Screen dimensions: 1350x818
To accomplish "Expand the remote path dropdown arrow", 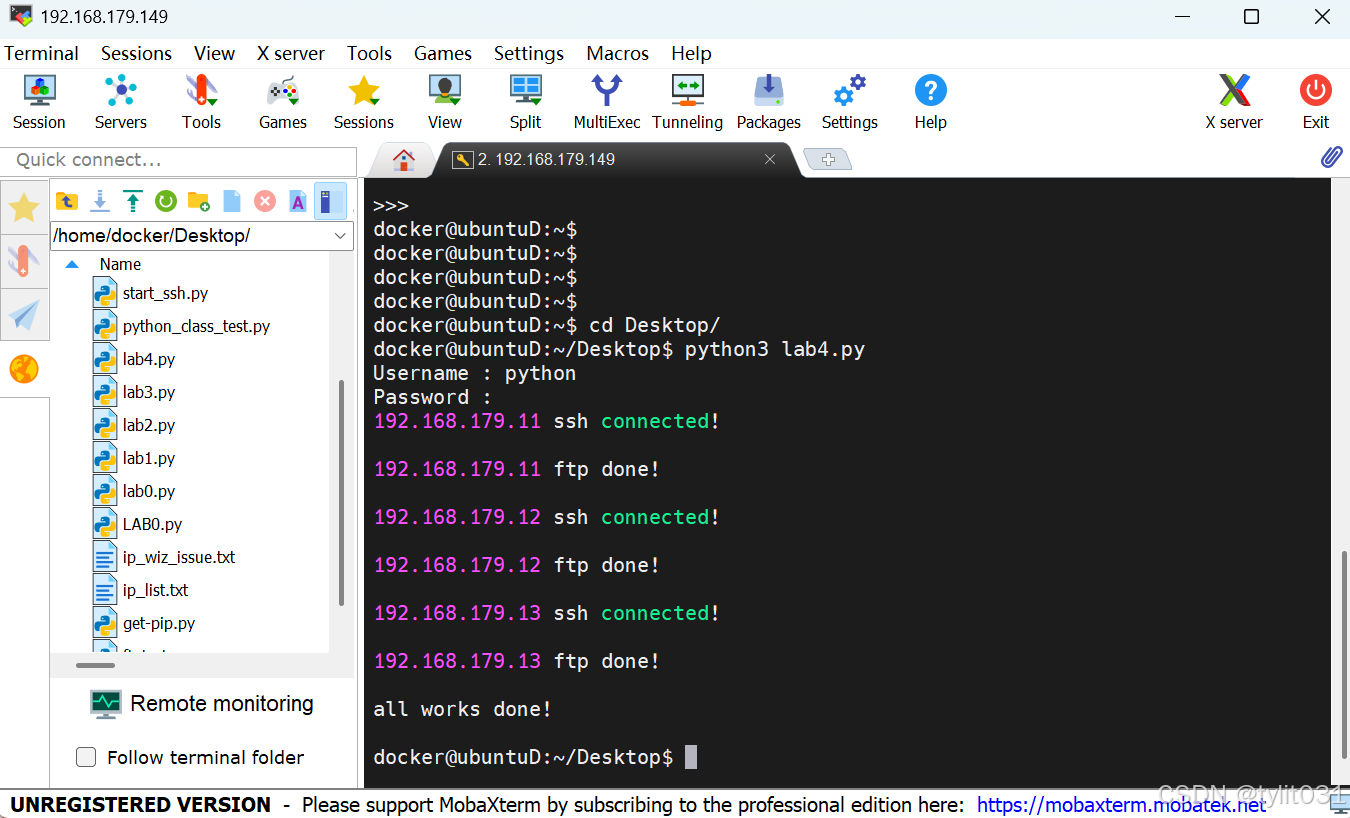I will 340,236.
